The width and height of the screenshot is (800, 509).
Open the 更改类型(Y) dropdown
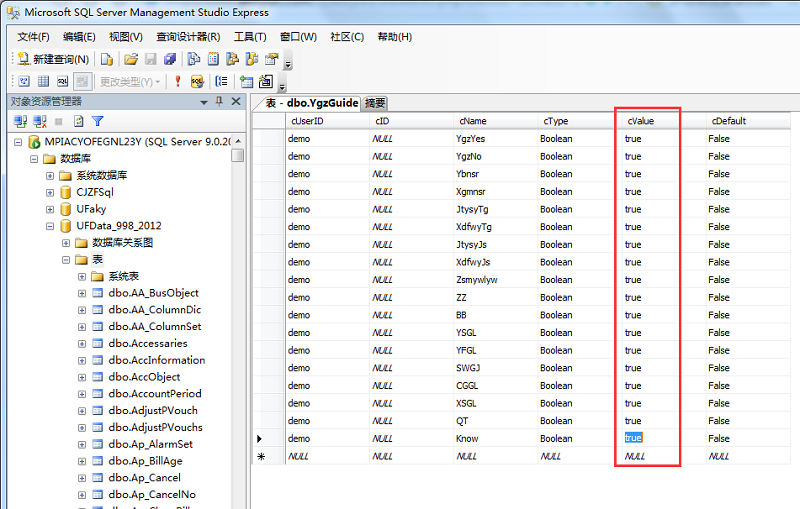[130, 82]
